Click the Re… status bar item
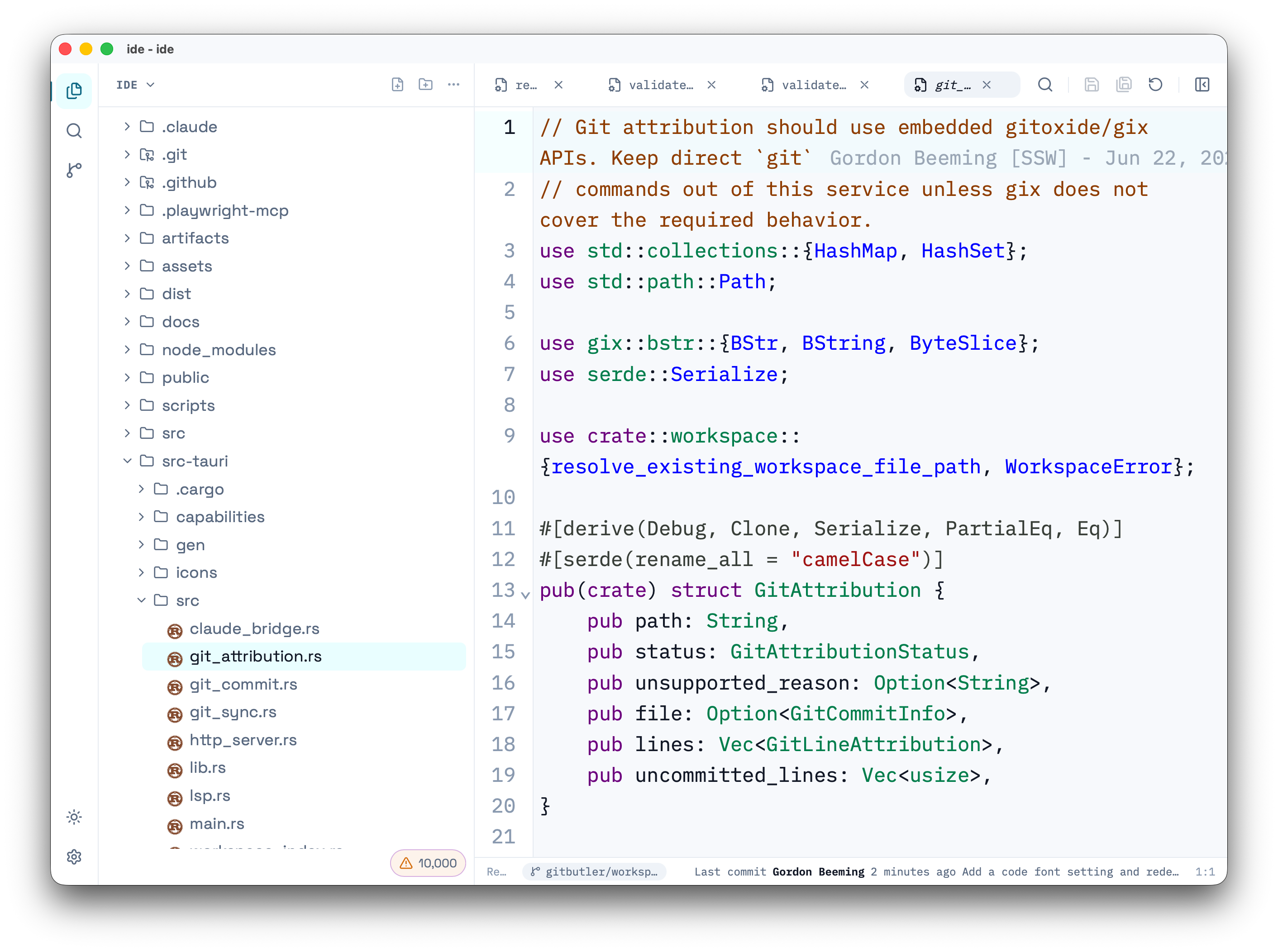This screenshot has height=952, width=1278. coord(496,872)
